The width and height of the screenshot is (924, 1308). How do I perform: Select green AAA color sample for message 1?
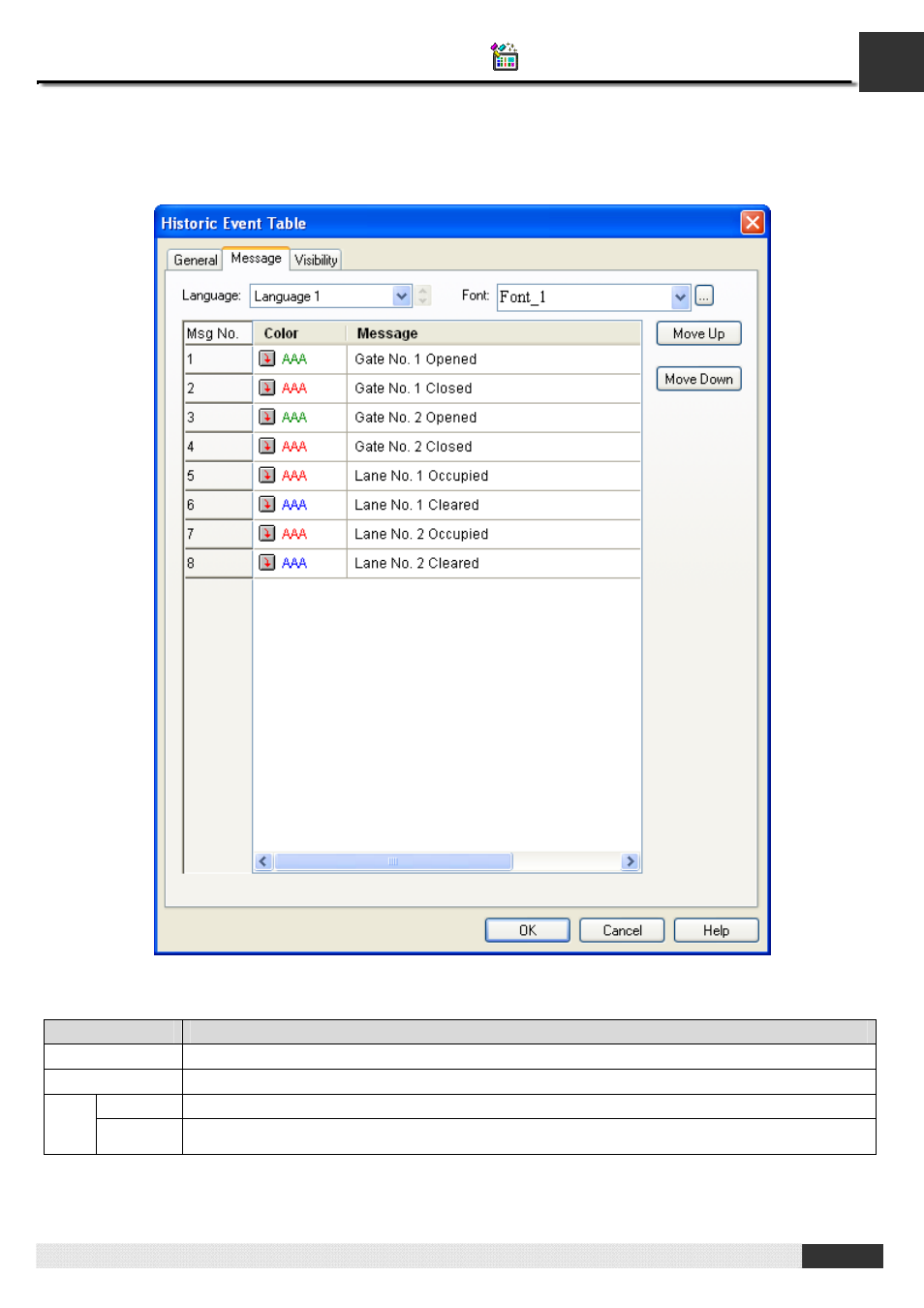294,359
